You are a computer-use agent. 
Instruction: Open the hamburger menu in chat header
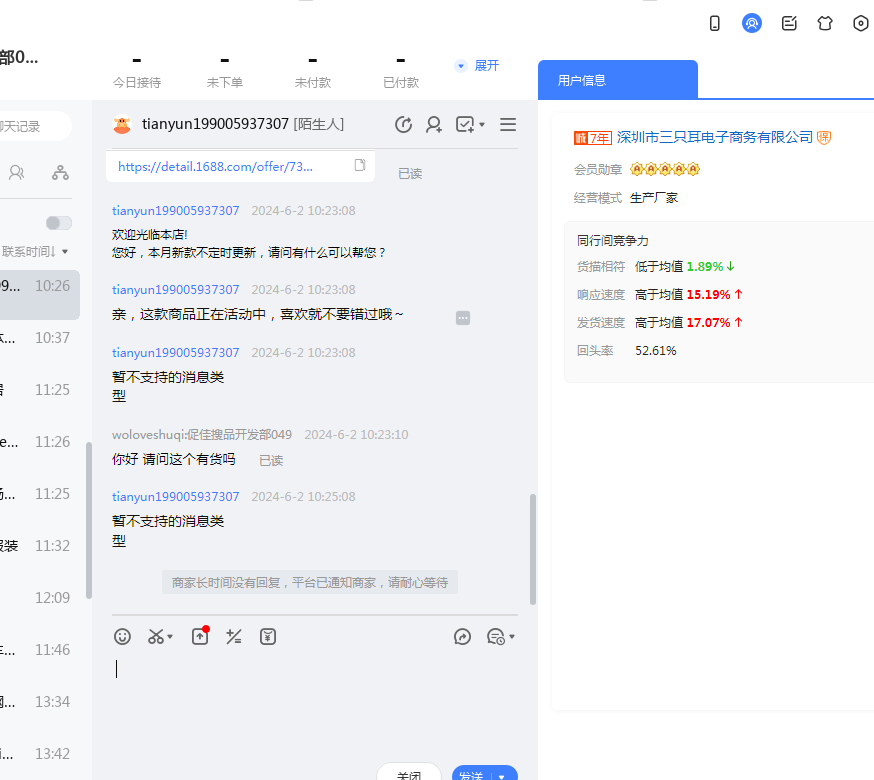(x=508, y=124)
